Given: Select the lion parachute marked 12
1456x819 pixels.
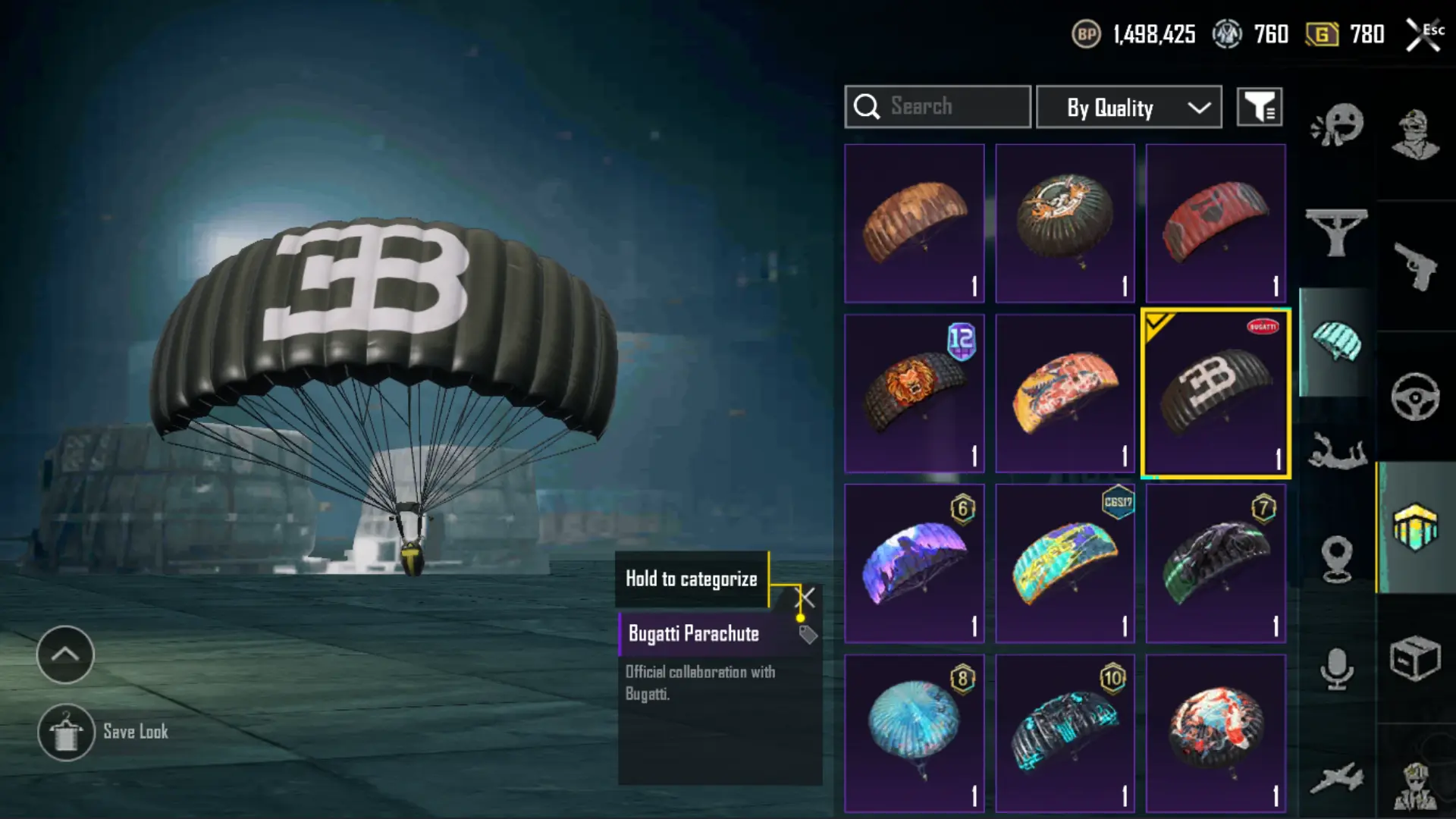Looking at the screenshot, I should pos(915,394).
